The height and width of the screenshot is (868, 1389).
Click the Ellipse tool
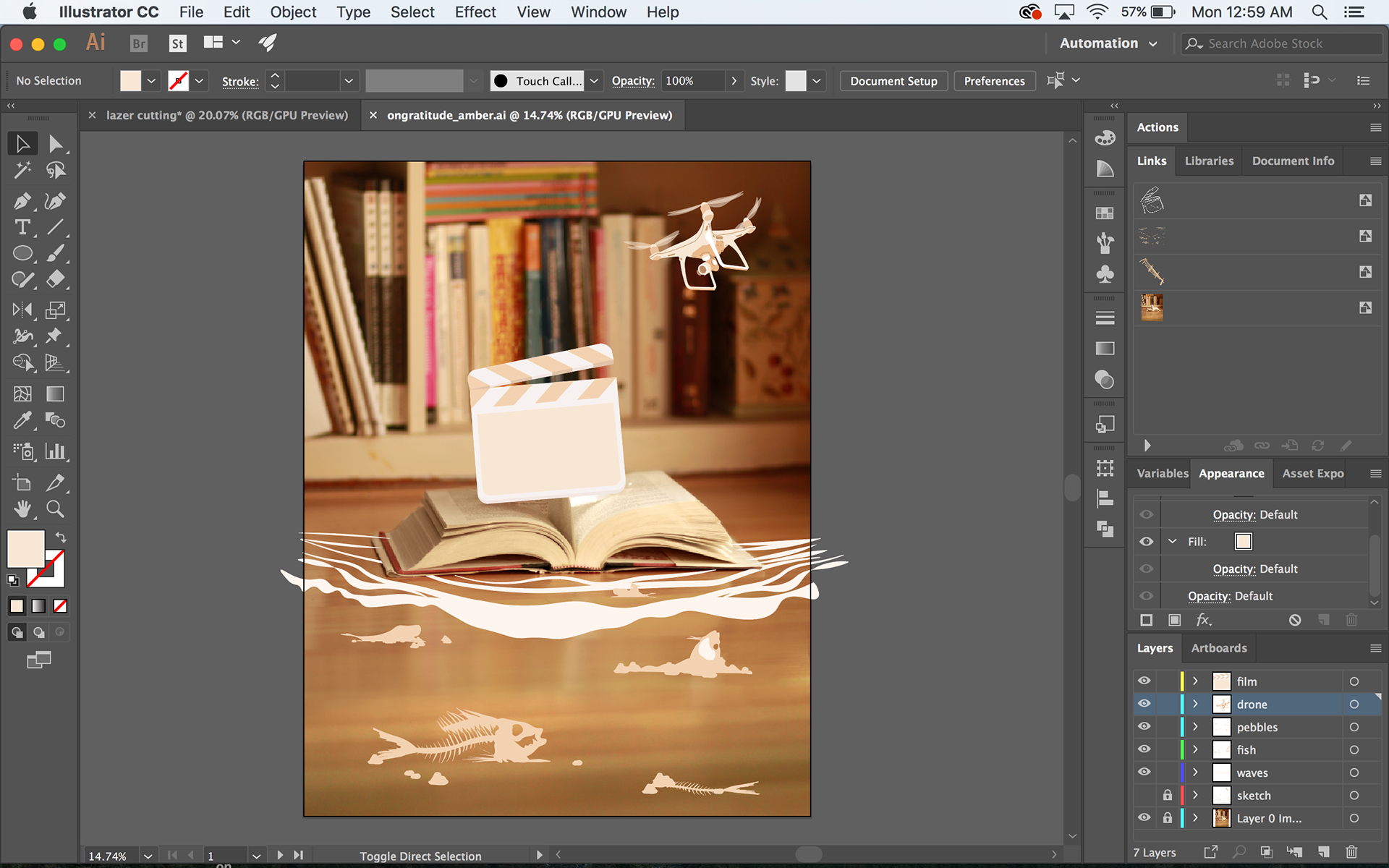(x=22, y=253)
